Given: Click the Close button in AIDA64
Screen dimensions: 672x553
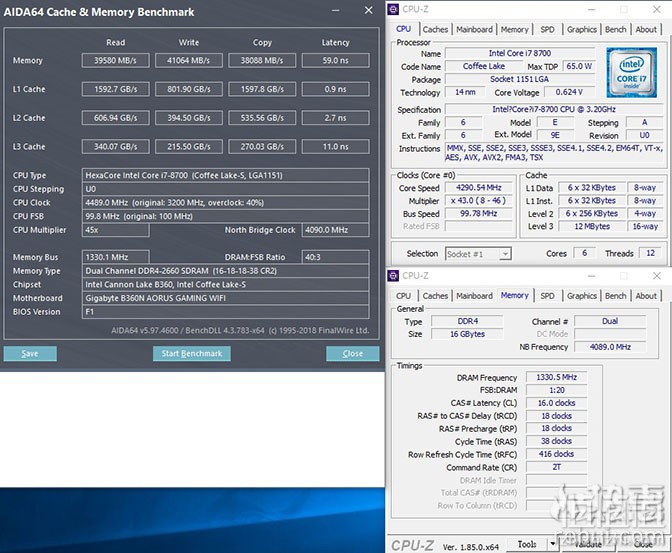Looking at the screenshot, I should (353, 354).
